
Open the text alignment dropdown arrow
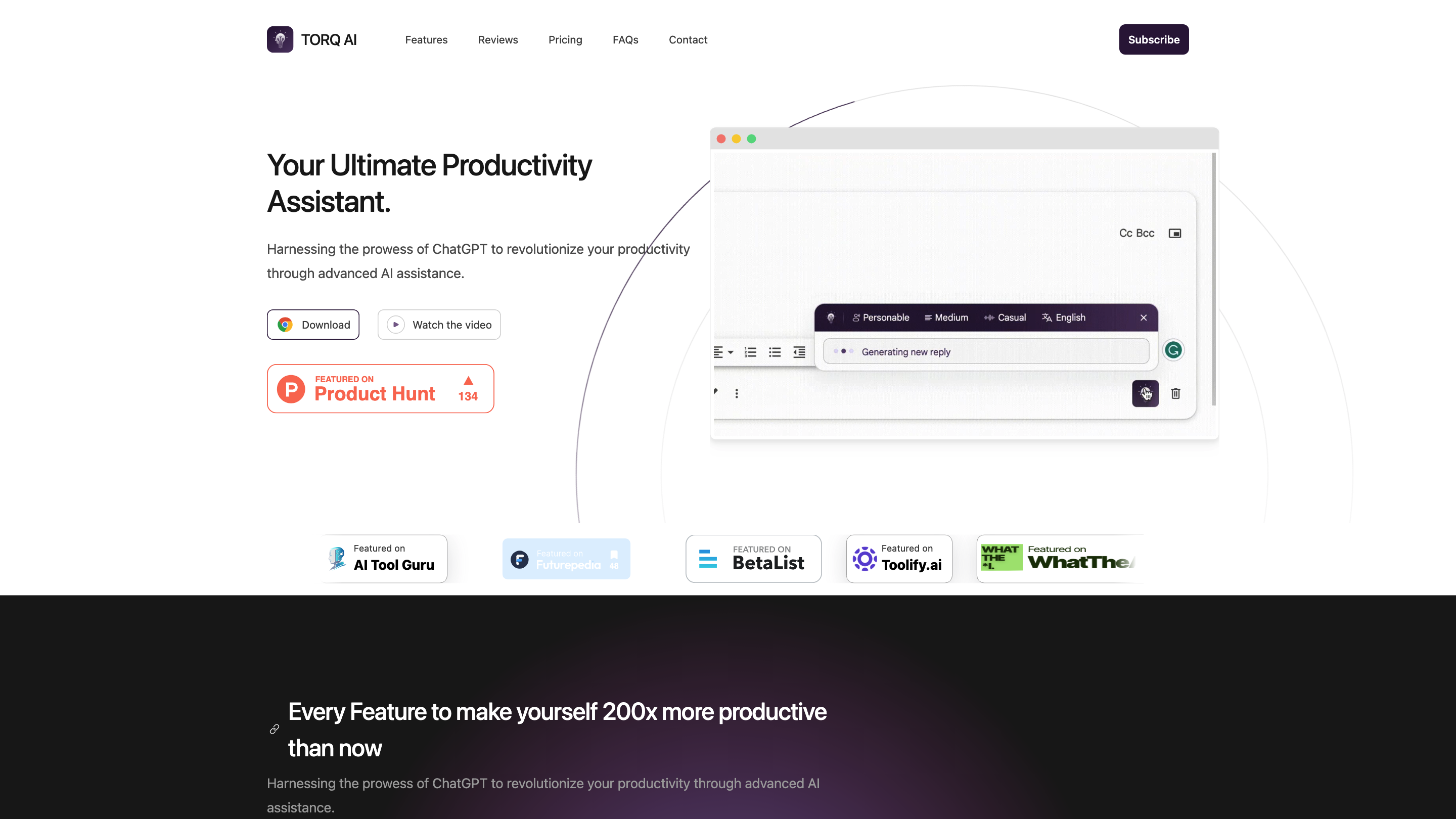[730, 352]
